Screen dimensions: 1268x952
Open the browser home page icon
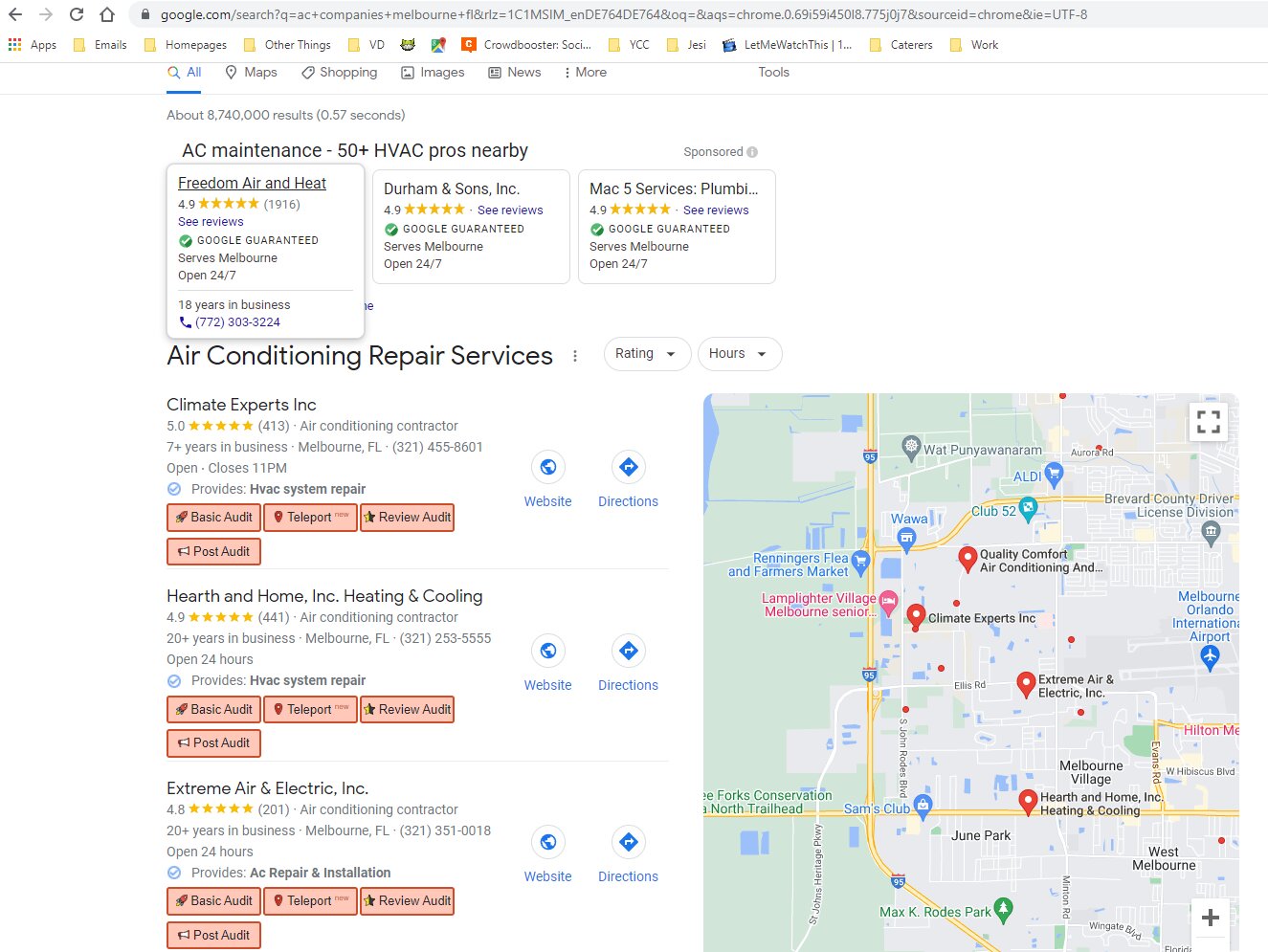tap(107, 14)
